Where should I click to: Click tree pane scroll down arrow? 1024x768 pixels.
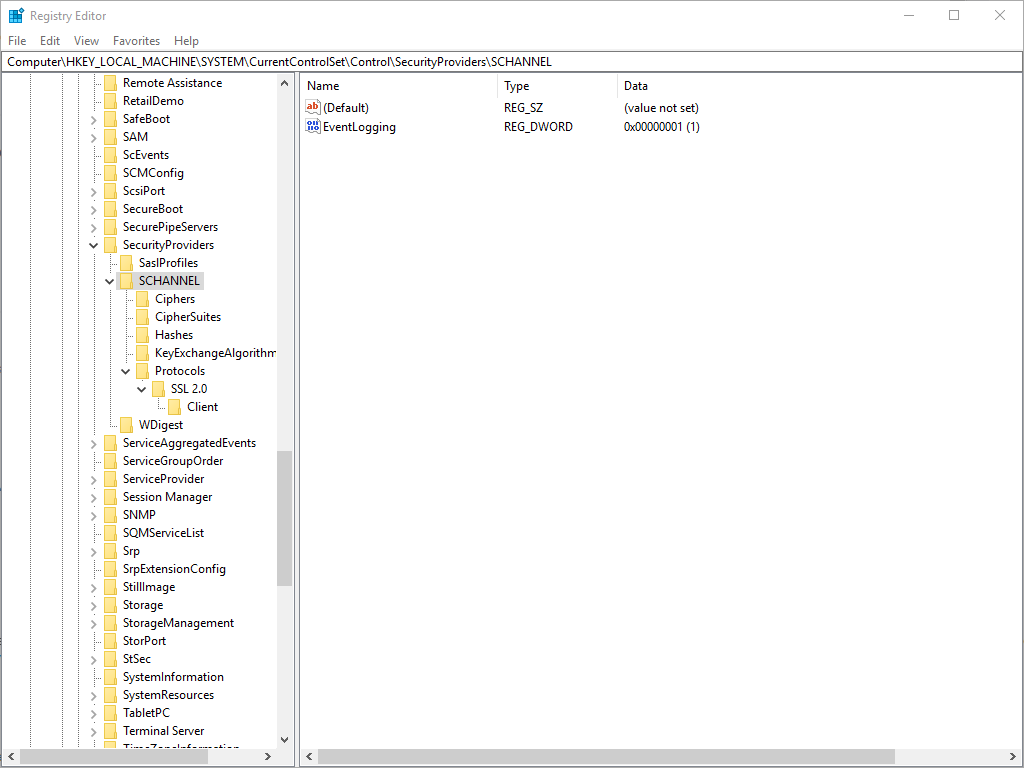click(x=284, y=740)
